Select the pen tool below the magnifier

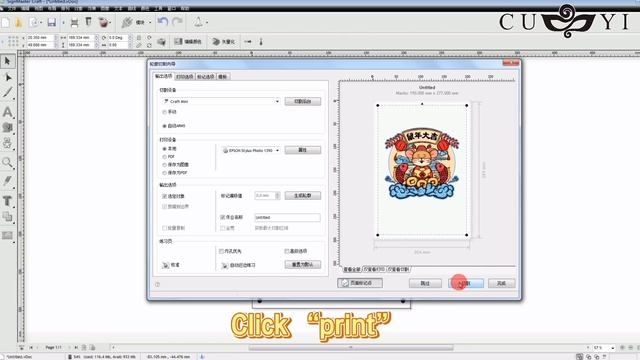(7, 180)
